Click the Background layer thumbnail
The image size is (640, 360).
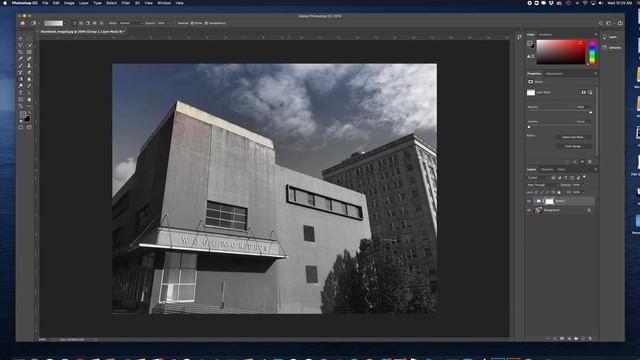click(x=538, y=210)
